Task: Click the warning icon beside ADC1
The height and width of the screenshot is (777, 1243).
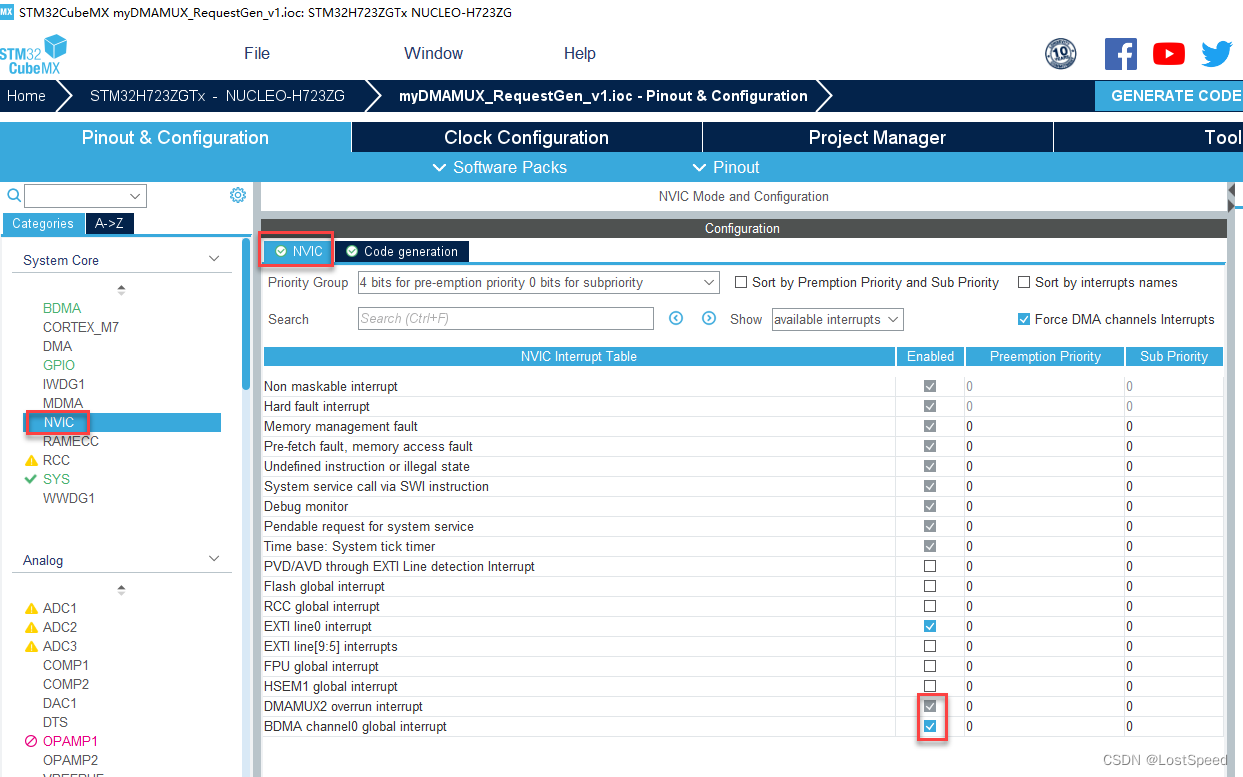Action: coord(31,608)
